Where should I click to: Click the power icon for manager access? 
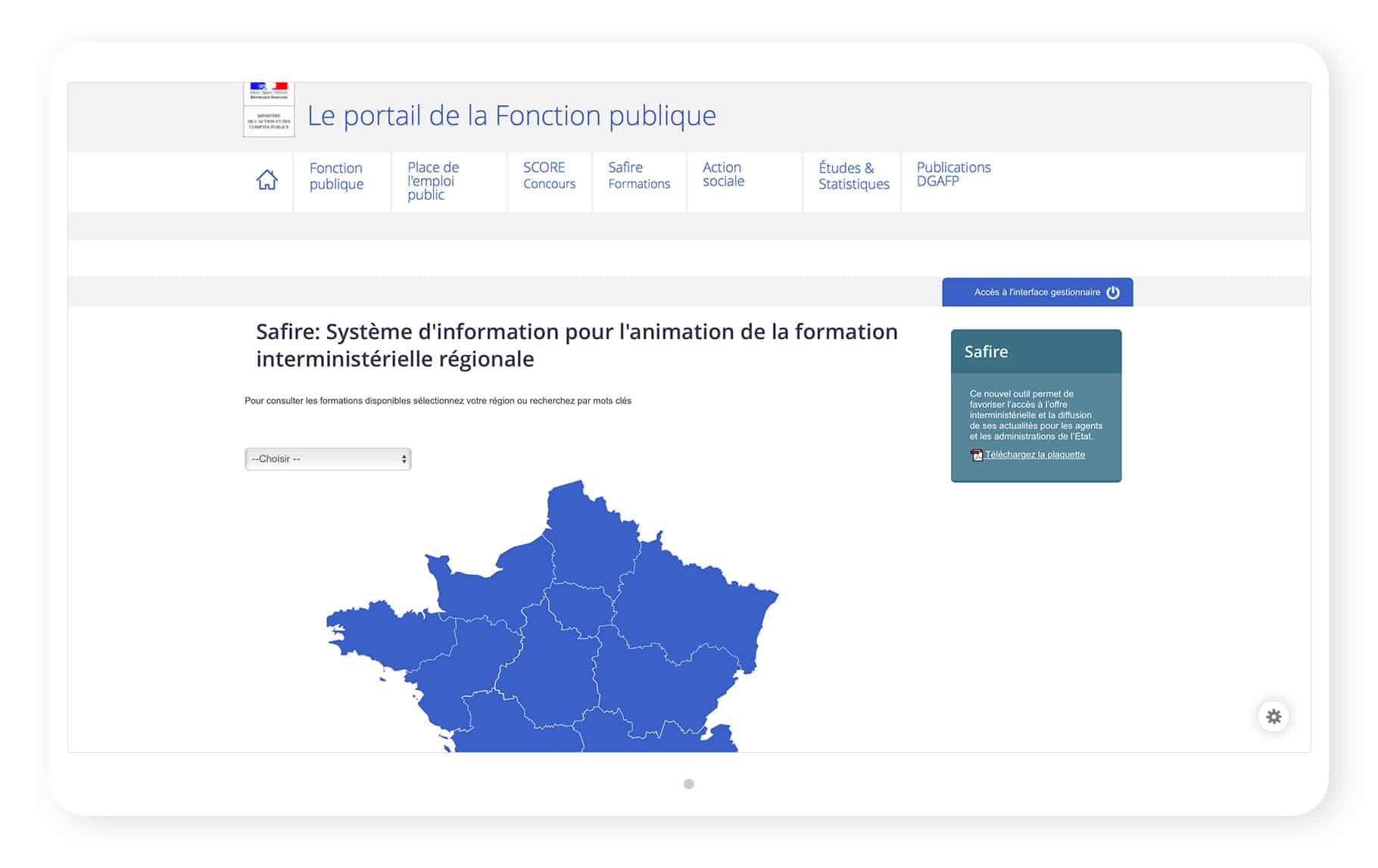point(1112,293)
